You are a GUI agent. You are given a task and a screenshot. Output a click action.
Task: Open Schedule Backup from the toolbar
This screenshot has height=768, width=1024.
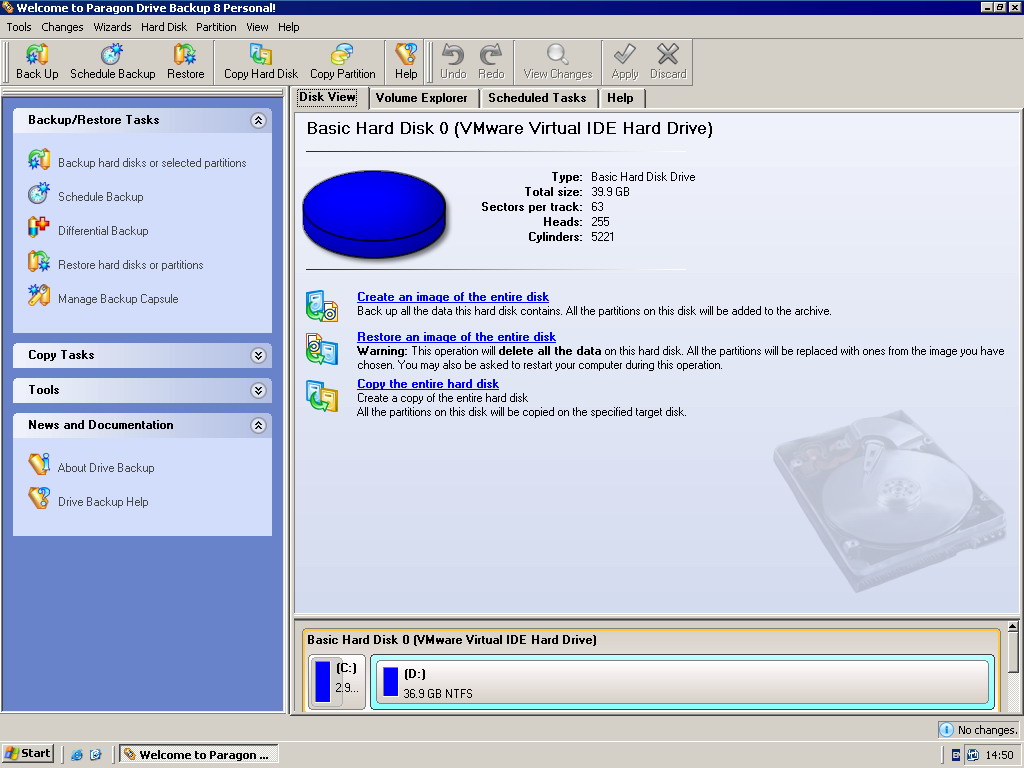coord(112,62)
